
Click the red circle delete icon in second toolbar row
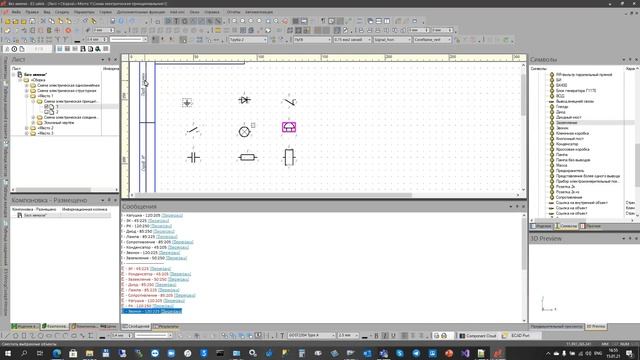(68, 30)
